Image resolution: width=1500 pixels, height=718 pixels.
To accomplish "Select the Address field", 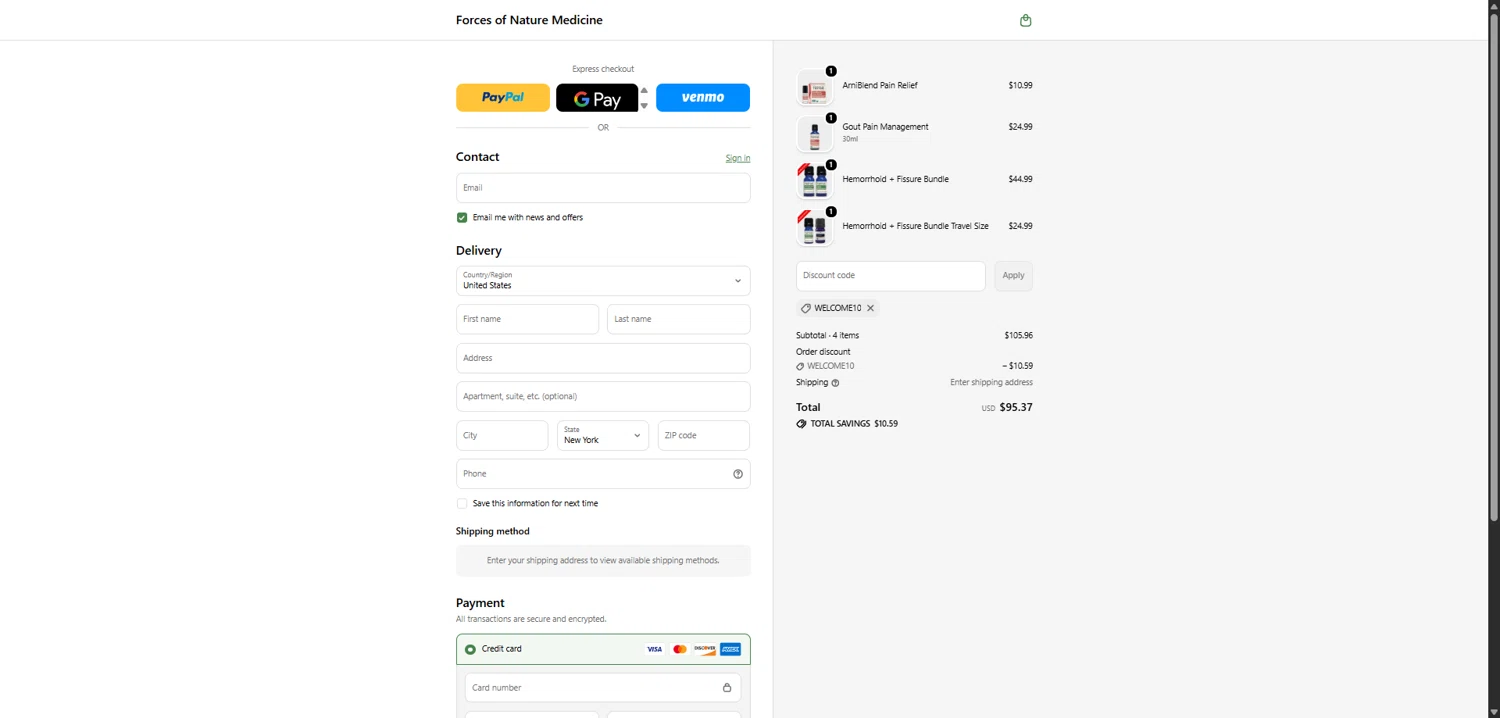I will pos(603,358).
